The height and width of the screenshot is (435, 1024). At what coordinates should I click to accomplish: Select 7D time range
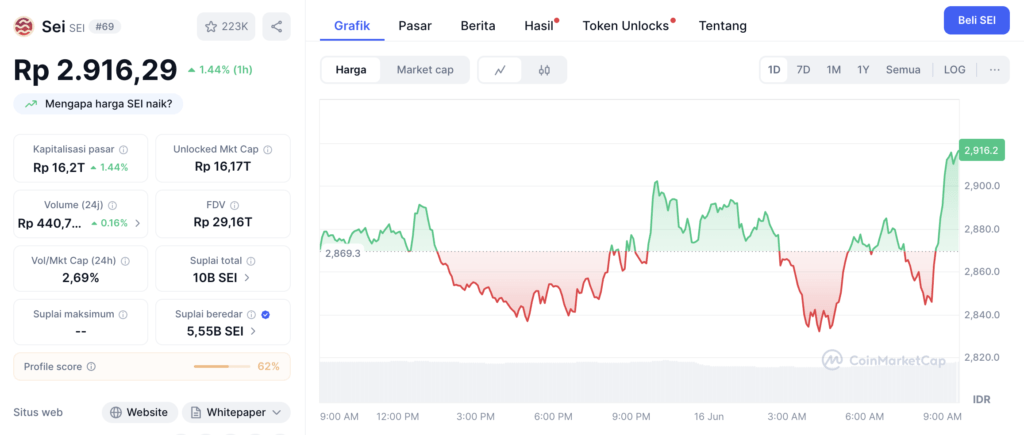[803, 70]
